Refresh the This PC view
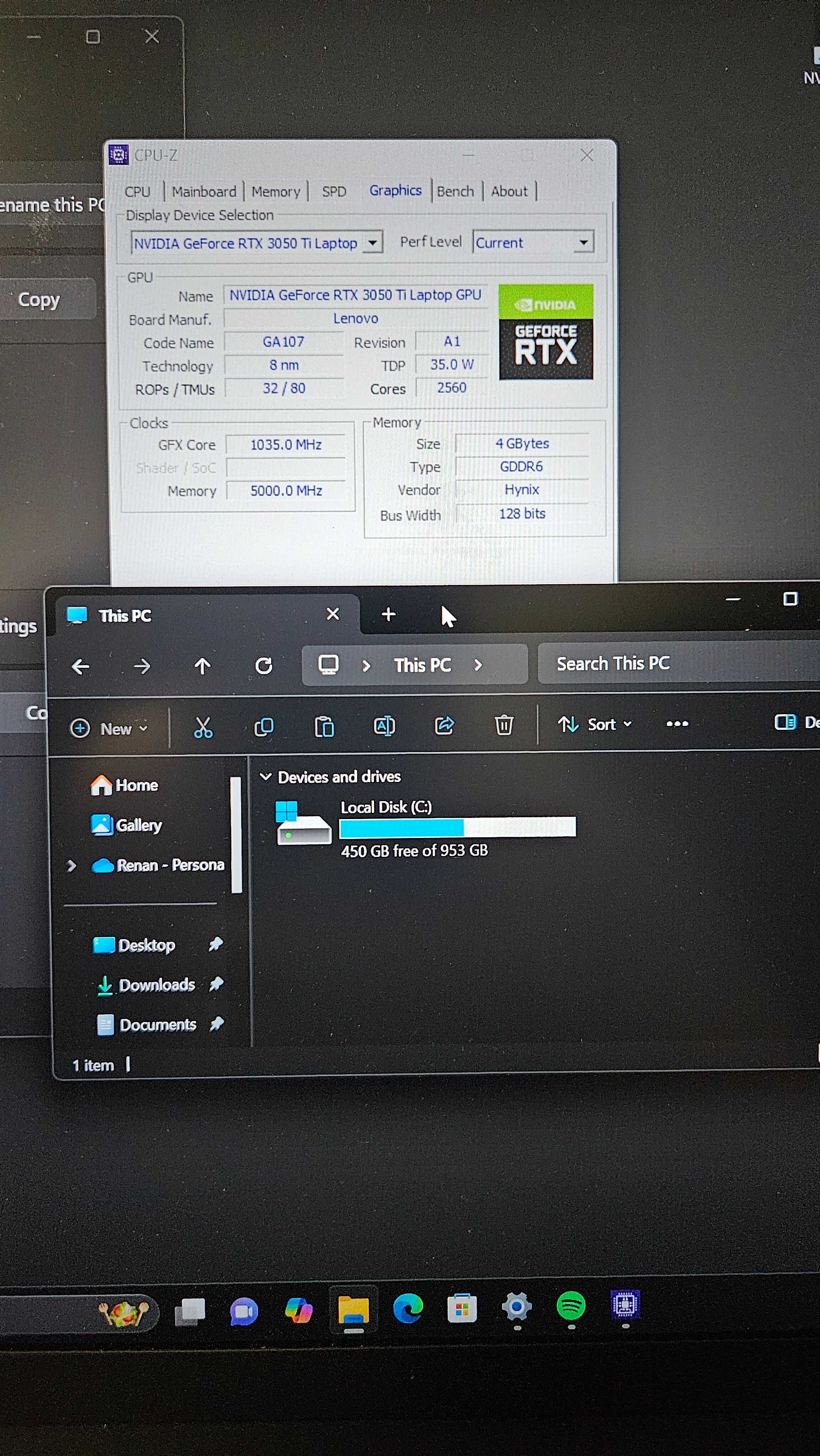The height and width of the screenshot is (1456, 820). (264, 666)
